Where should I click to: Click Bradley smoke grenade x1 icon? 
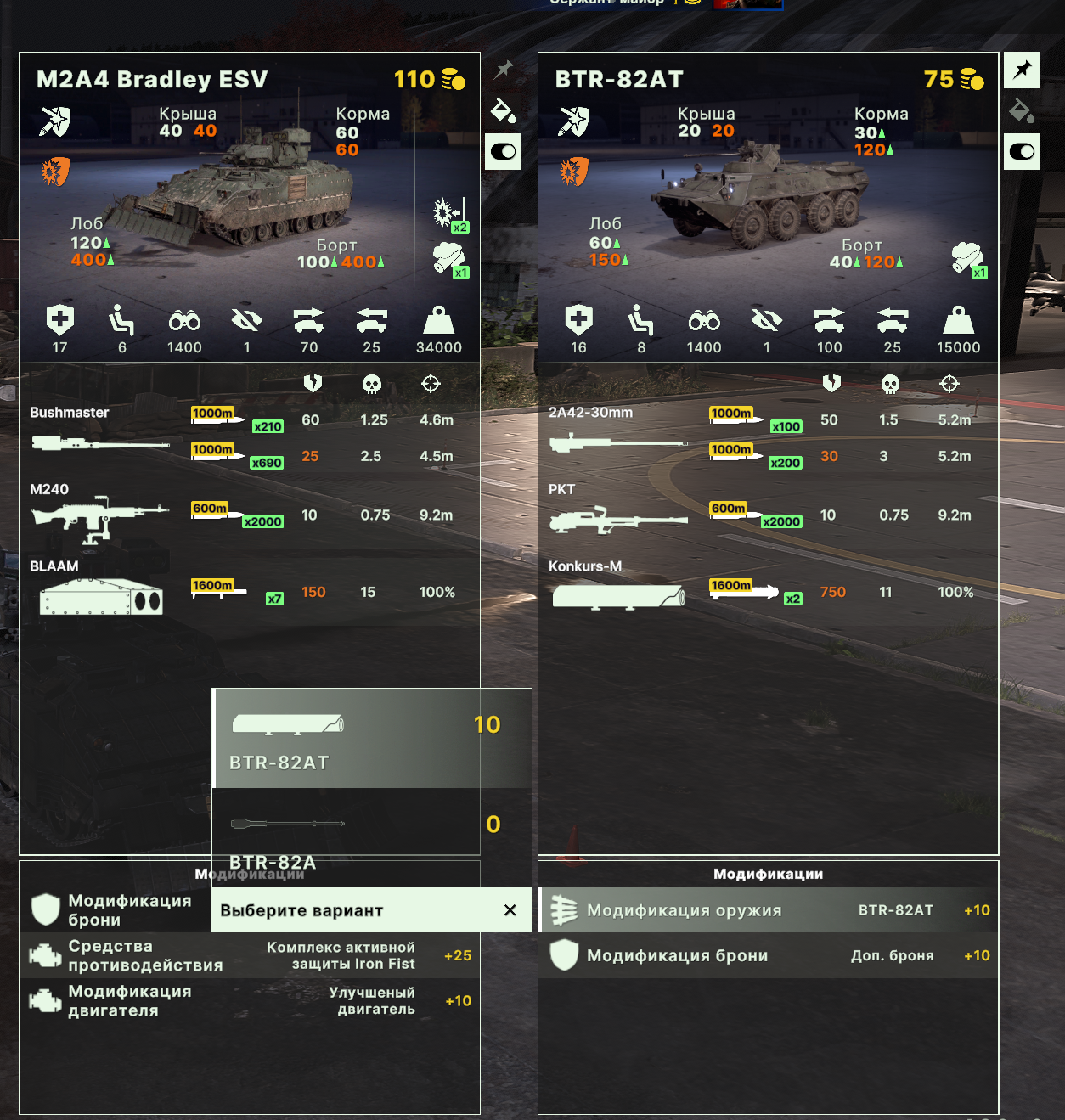tap(450, 259)
